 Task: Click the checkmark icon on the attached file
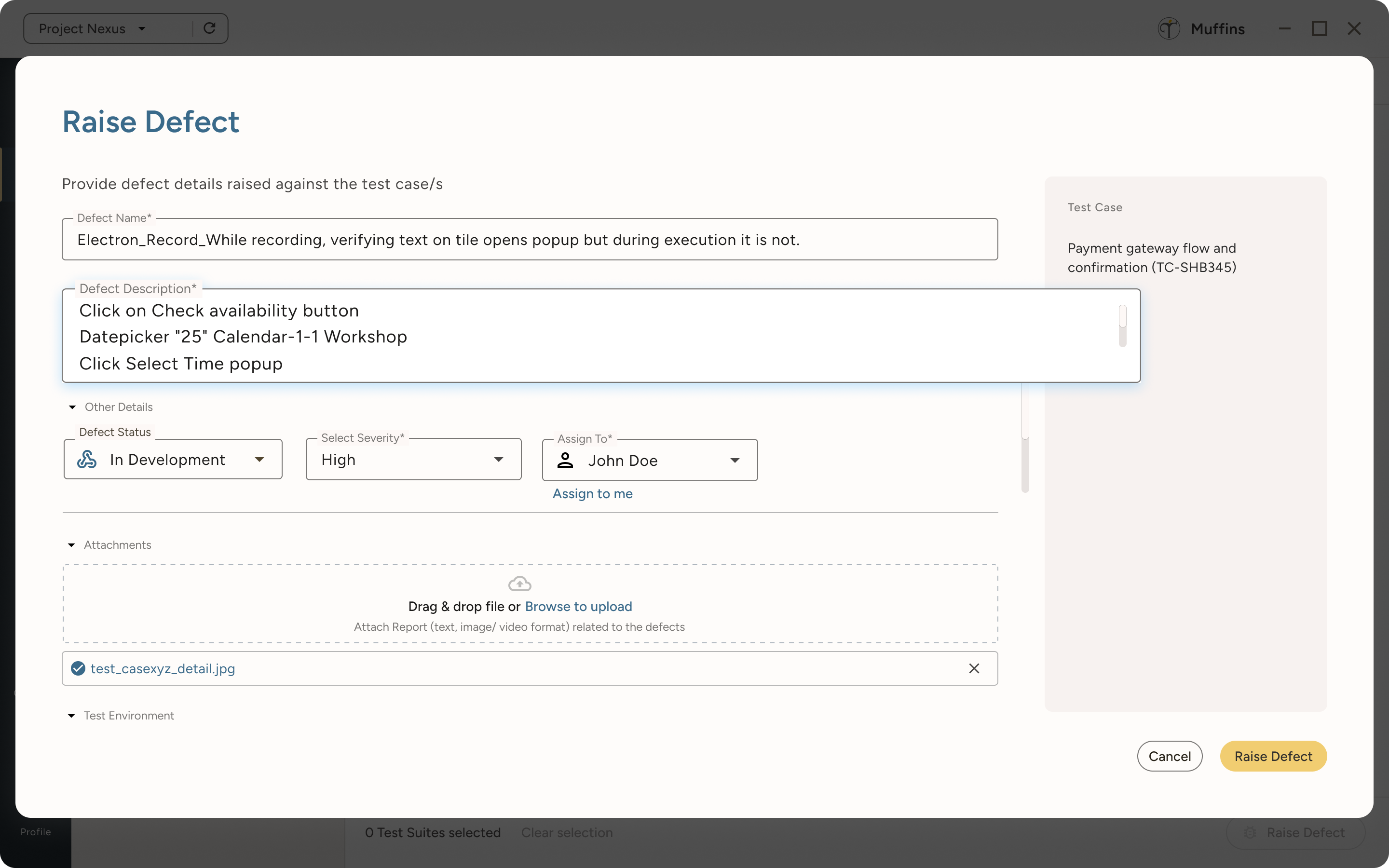point(78,668)
